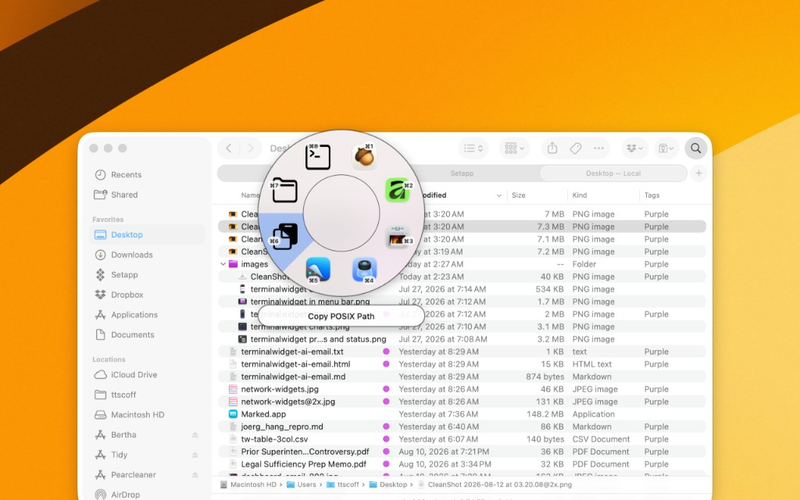Open the Setapp sidebar item

tap(147, 274)
